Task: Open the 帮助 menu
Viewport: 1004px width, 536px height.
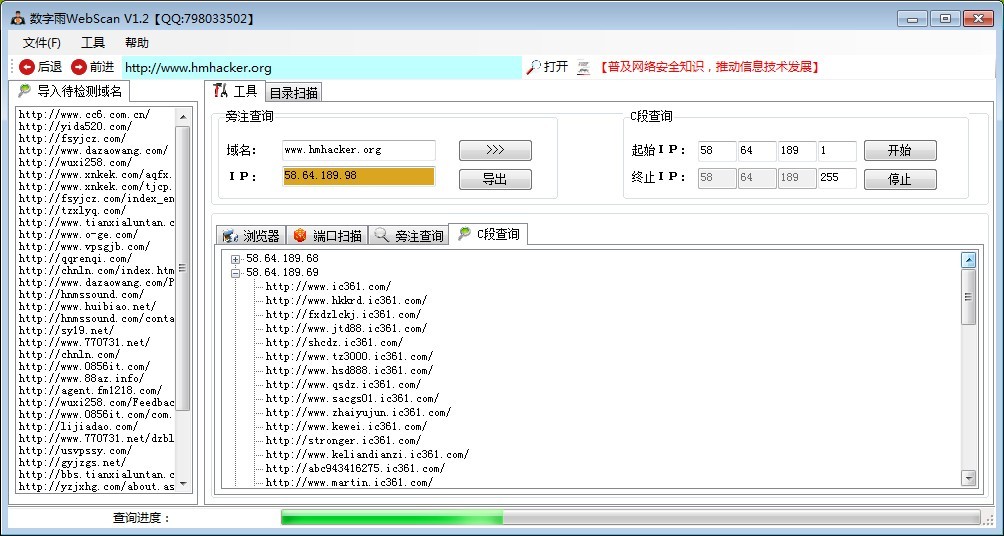Action: pyautogui.click(x=137, y=43)
